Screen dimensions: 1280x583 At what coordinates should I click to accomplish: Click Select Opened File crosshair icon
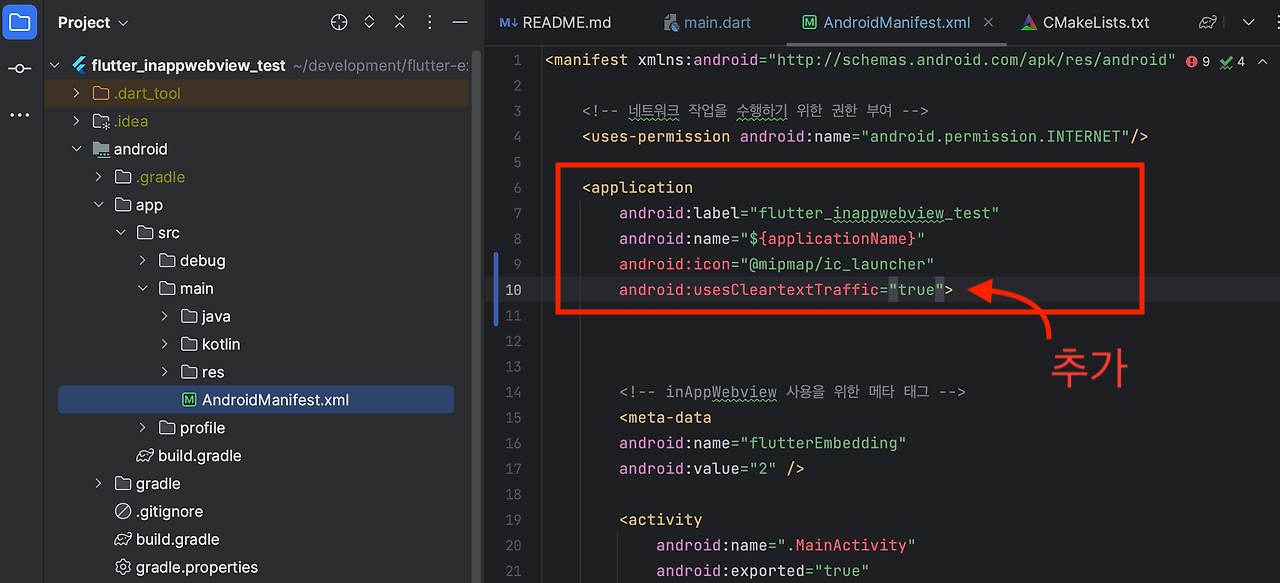(339, 22)
